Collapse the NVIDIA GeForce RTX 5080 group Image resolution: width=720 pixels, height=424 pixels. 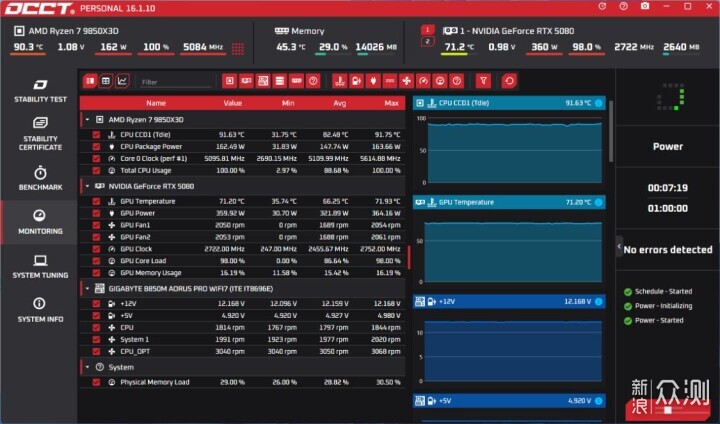(x=87, y=186)
